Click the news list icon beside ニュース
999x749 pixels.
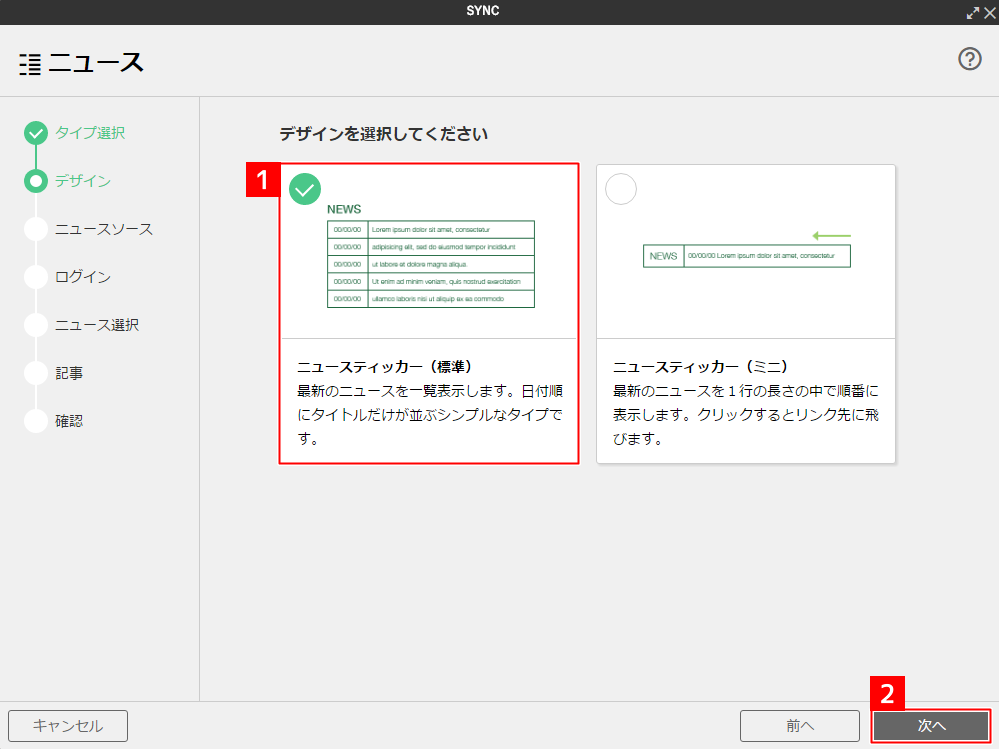(x=30, y=64)
